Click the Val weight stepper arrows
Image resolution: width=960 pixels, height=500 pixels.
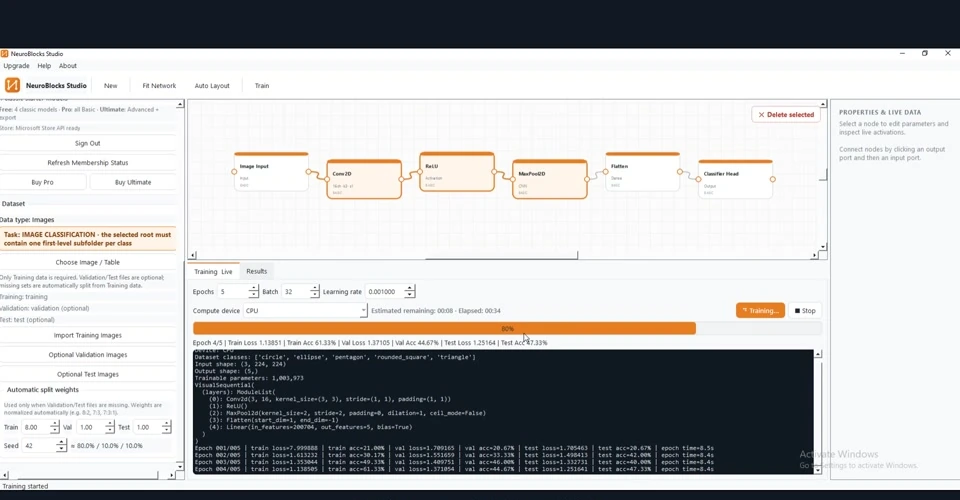pos(110,427)
